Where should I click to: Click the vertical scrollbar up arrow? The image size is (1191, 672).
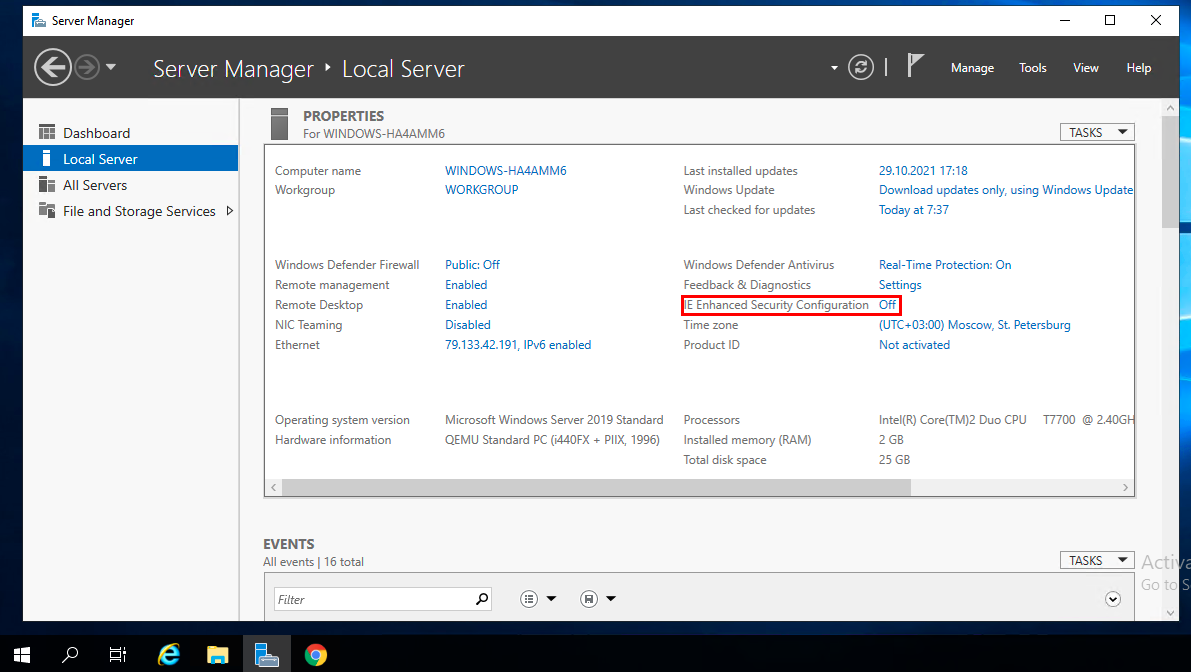pos(1170,108)
